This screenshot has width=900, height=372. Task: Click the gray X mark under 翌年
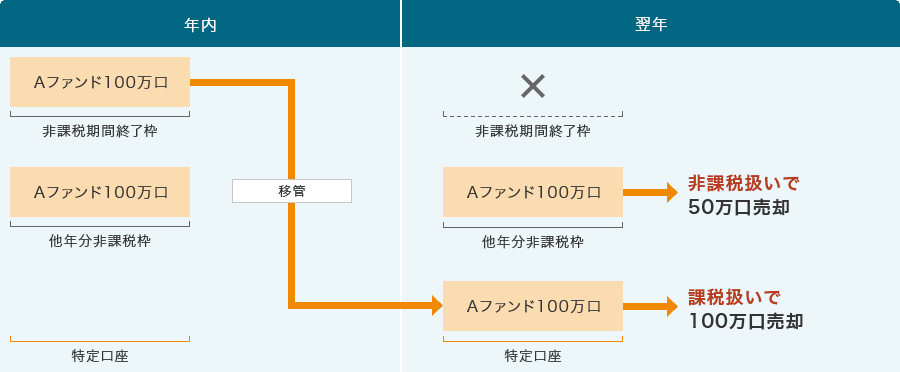tap(533, 87)
